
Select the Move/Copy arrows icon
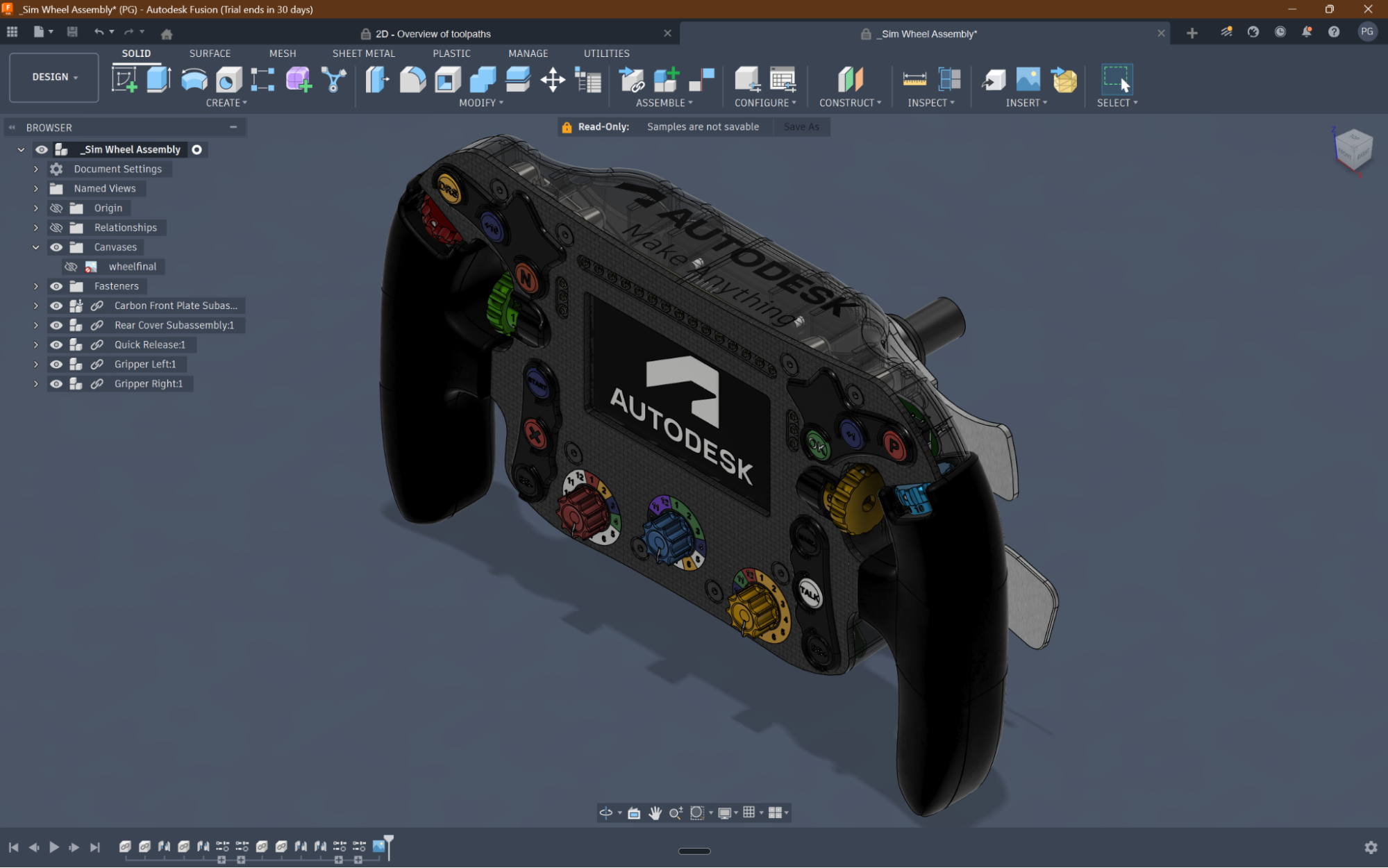[553, 79]
